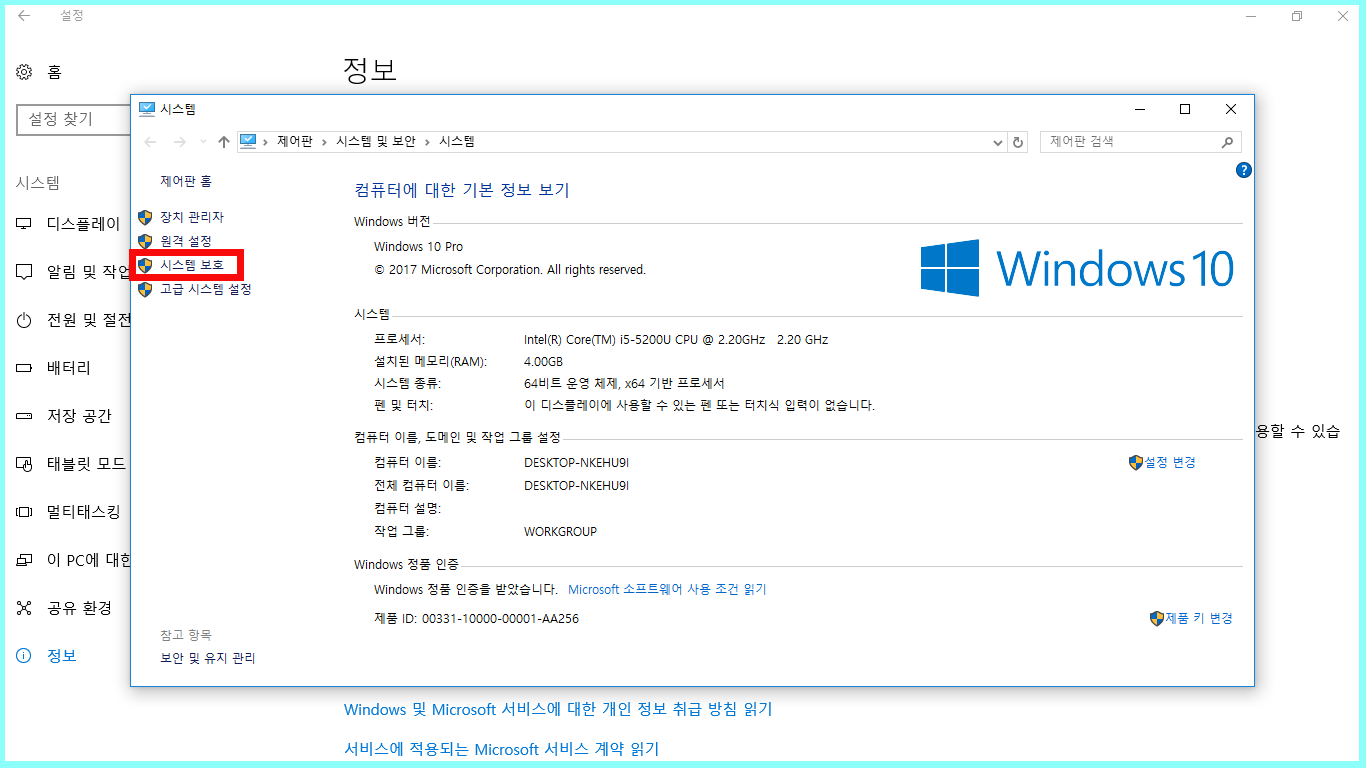Minimize the System window

[1139, 109]
